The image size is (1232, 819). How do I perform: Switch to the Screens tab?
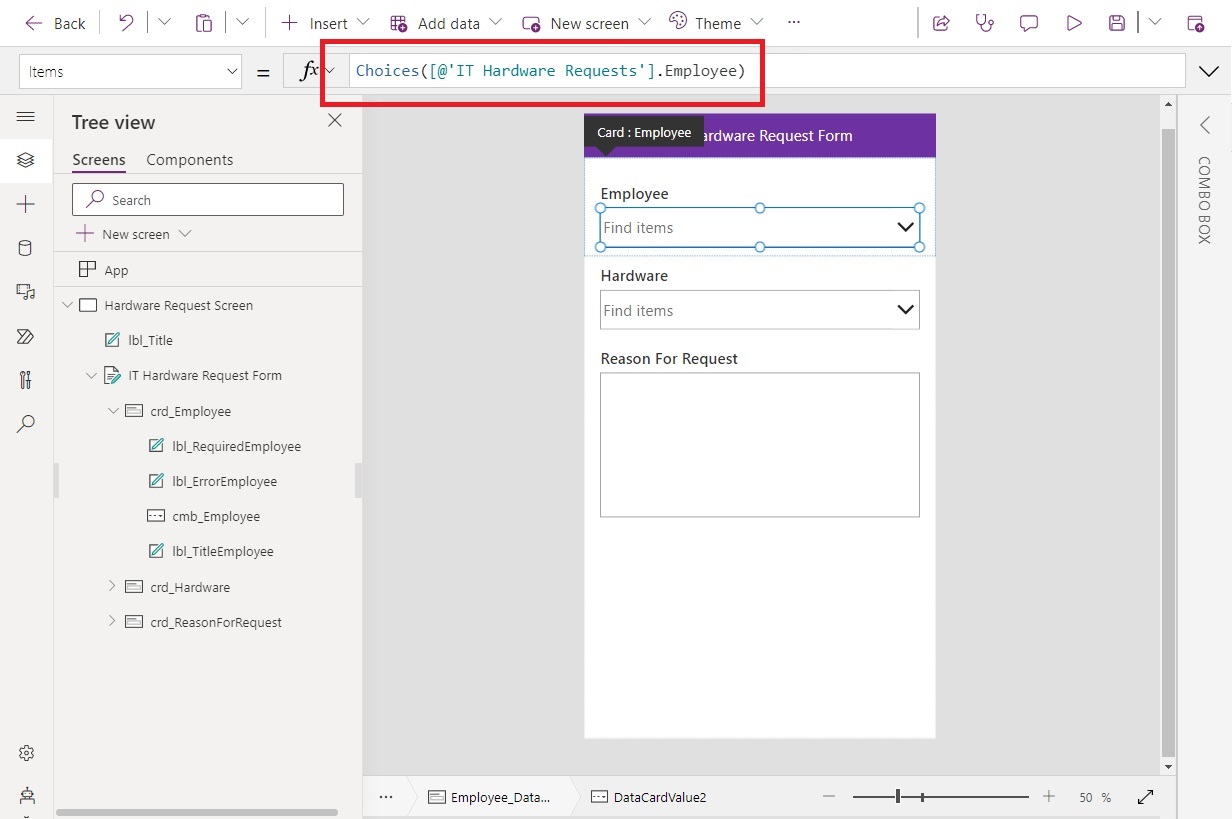[98, 159]
